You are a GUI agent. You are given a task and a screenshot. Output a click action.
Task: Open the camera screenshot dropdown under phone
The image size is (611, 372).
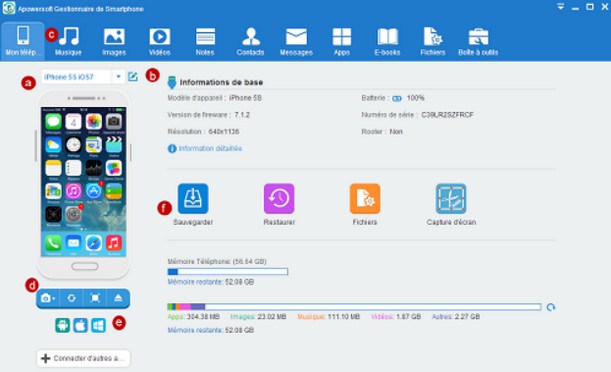[48, 298]
